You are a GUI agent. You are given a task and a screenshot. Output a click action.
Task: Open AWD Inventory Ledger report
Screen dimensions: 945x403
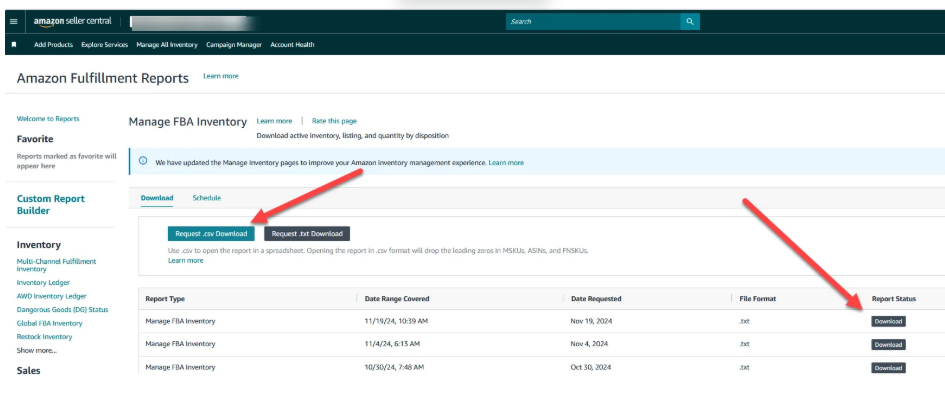52,296
